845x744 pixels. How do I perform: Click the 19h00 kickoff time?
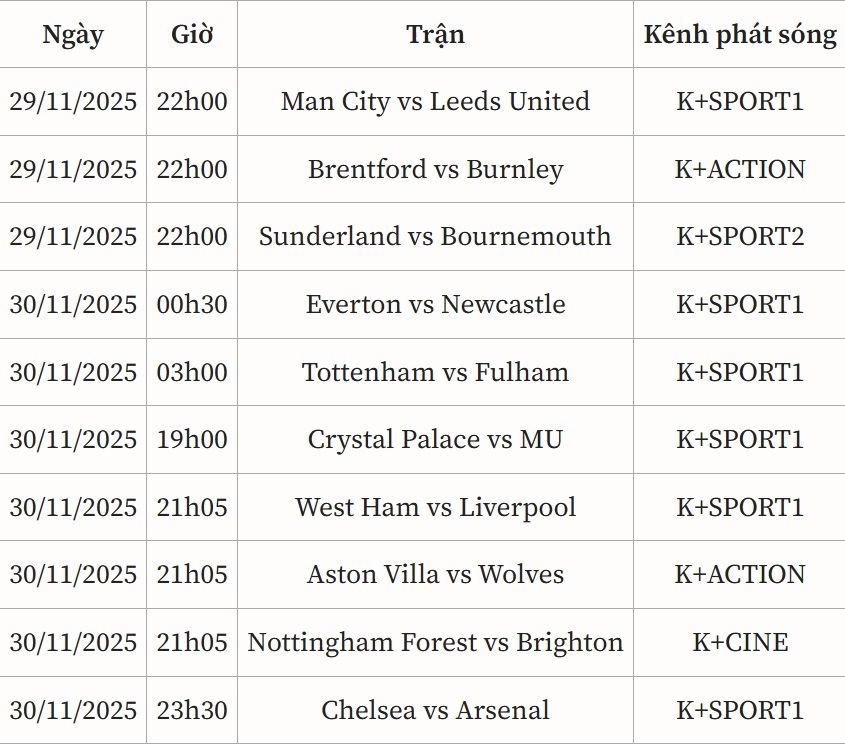tap(192, 440)
